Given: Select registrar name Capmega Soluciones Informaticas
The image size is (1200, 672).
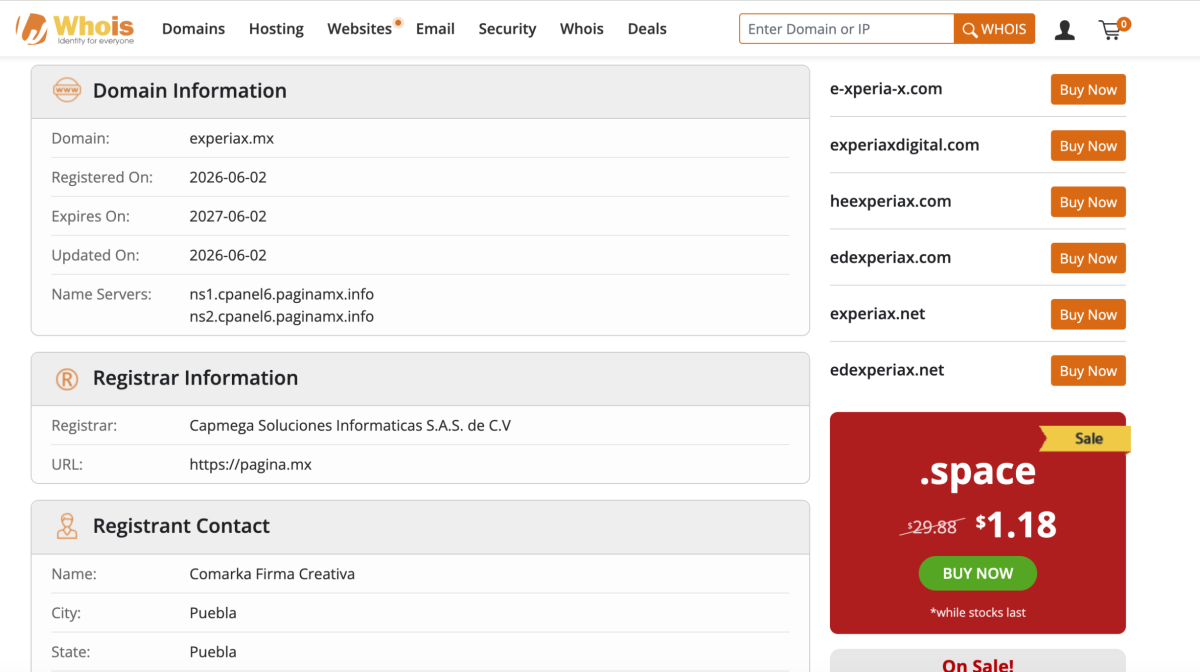Looking at the screenshot, I should [350, 426].
